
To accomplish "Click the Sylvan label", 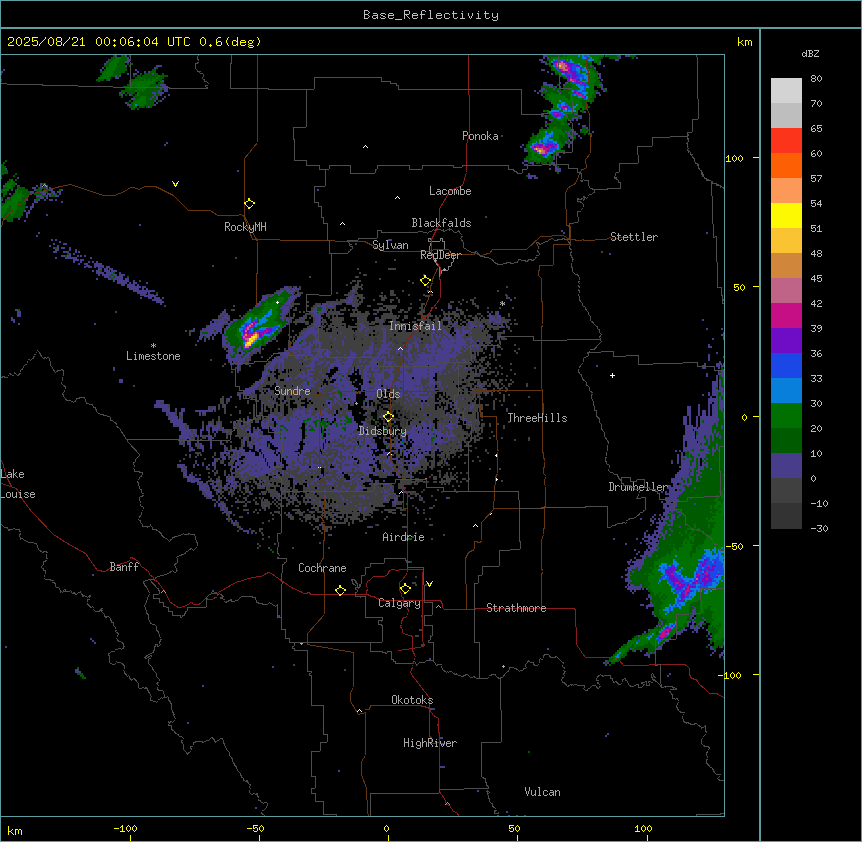I will (x=390, y=245).
